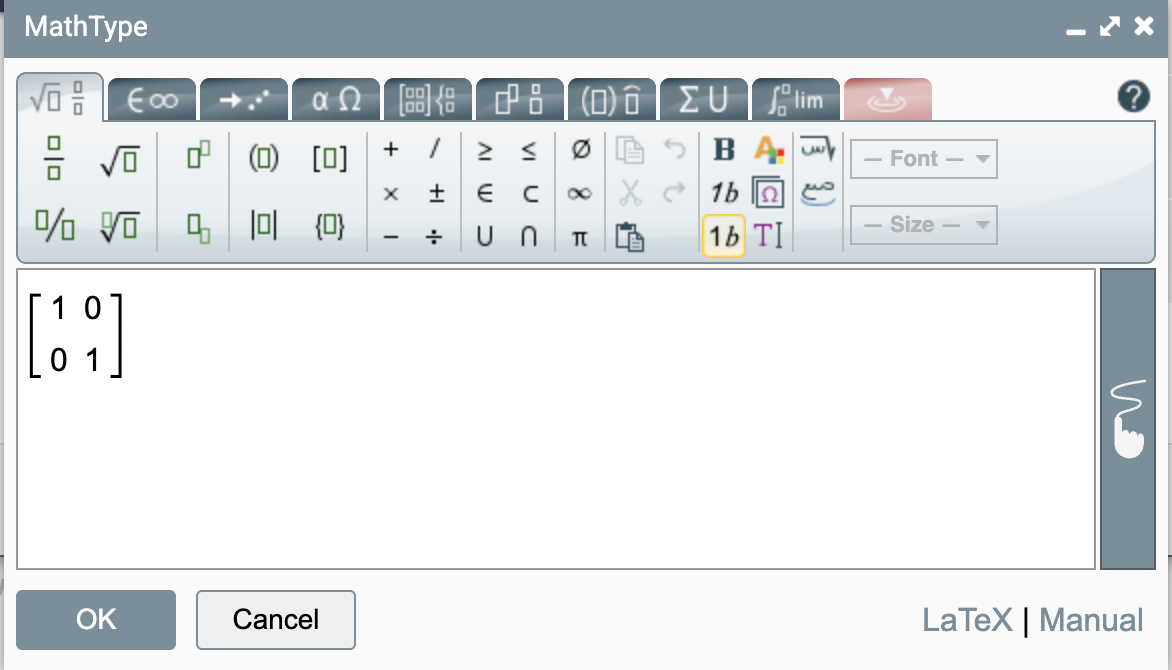Open the Size dropdown

click(x=921, y=224)
